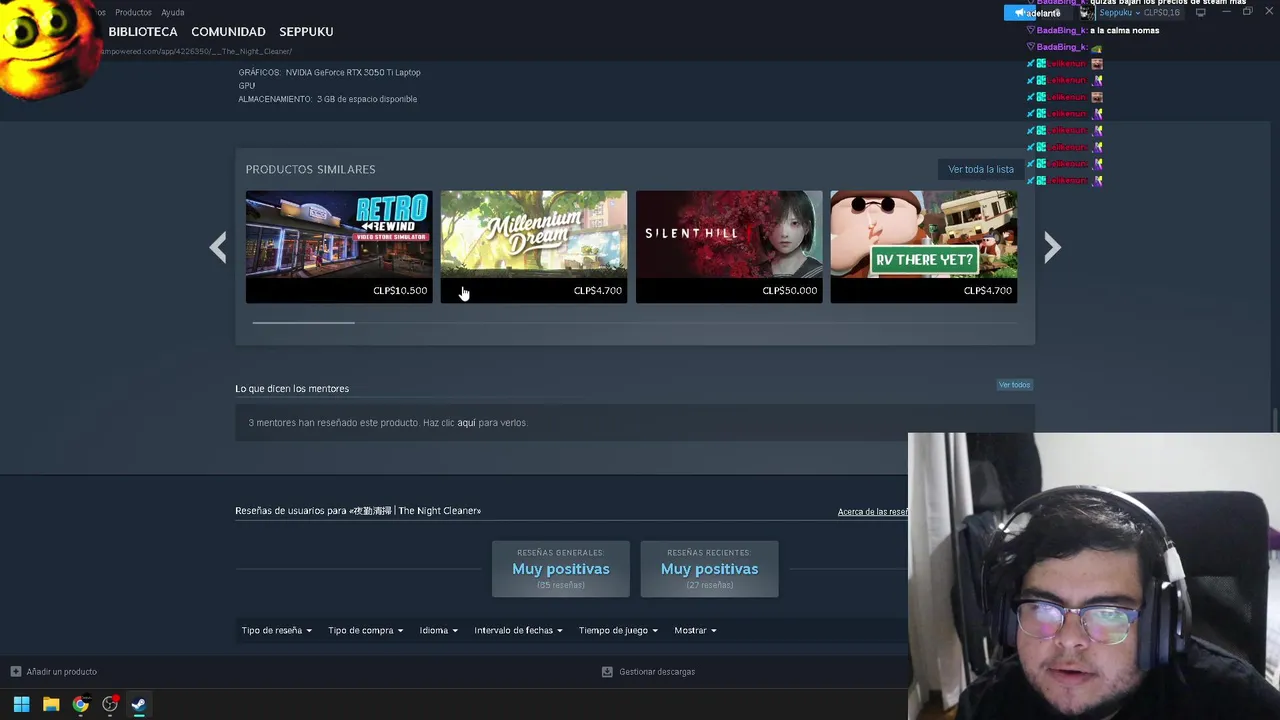The width and height of the screenshot is (1280, 720).
Task: Click the Ver todos mentors button
Action: [x=1014, y=385]
